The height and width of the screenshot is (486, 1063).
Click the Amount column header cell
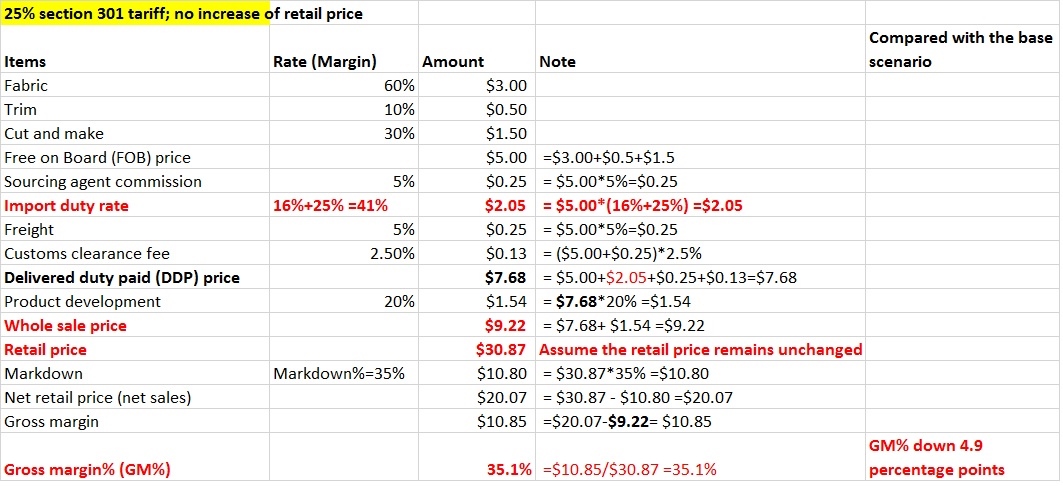tap(453, 62)
